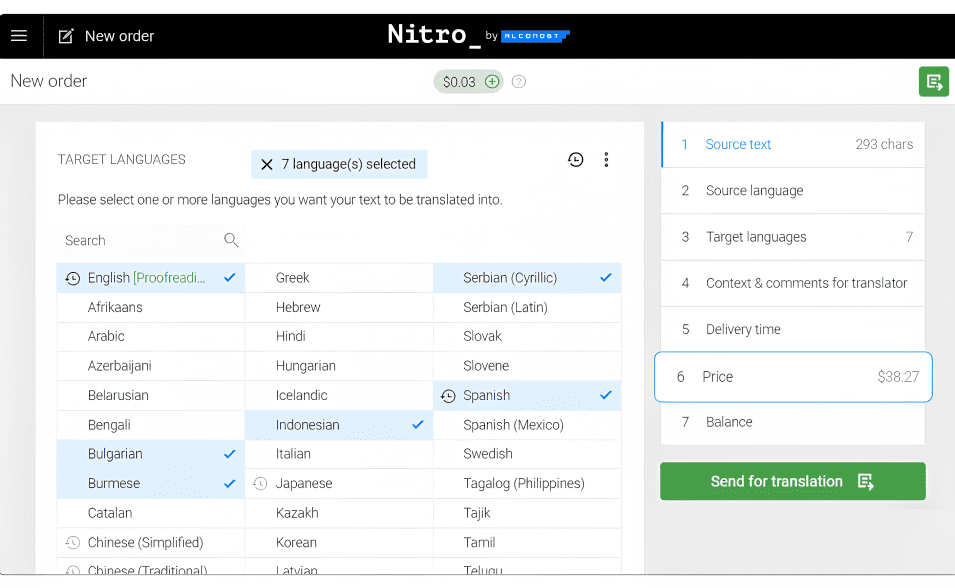Open the hamburger navigation menu
Screen dimensions: 955x588
coord(19,36)
